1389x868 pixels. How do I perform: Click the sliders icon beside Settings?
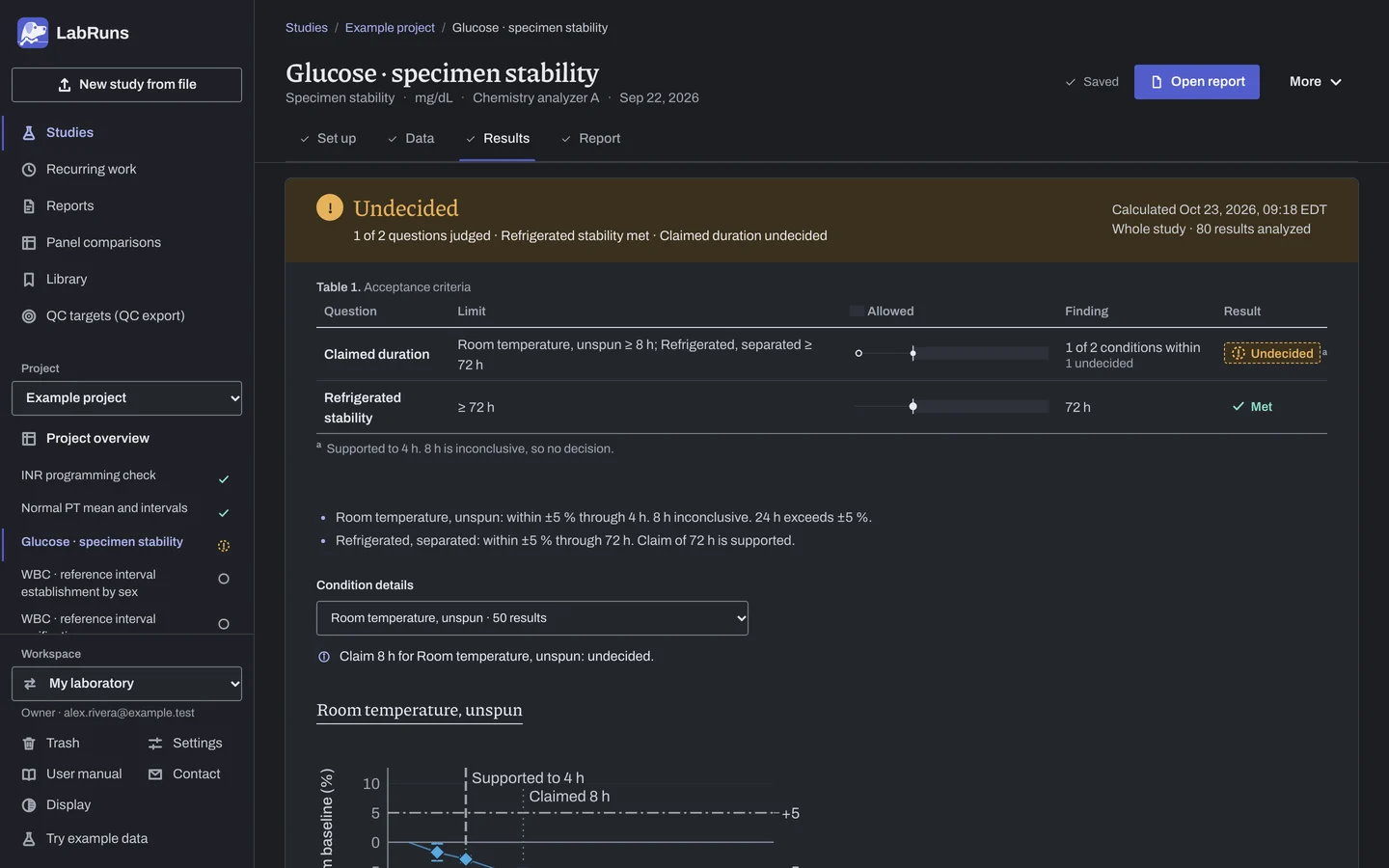coord(155,744)
